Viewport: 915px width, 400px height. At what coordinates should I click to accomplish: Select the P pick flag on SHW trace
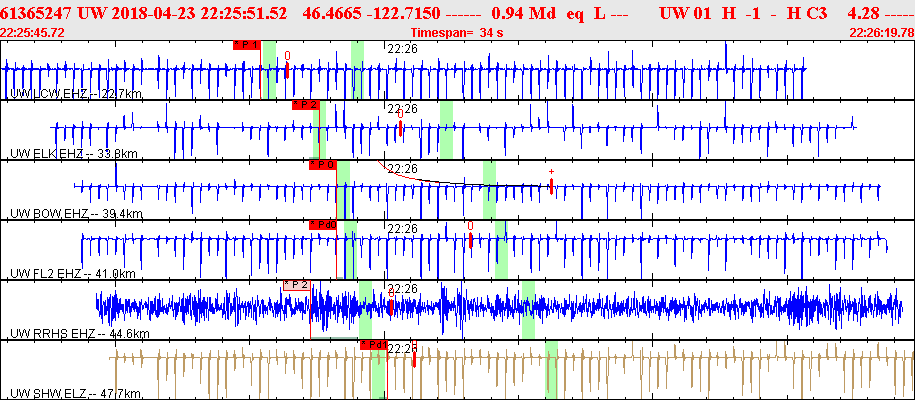373,344
